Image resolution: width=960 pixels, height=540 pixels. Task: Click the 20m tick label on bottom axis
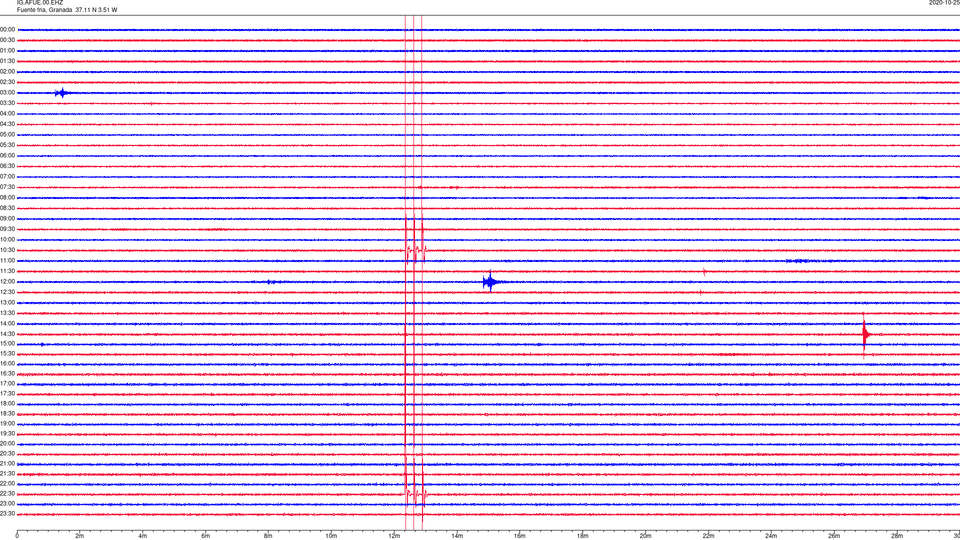tap(645, 536)
